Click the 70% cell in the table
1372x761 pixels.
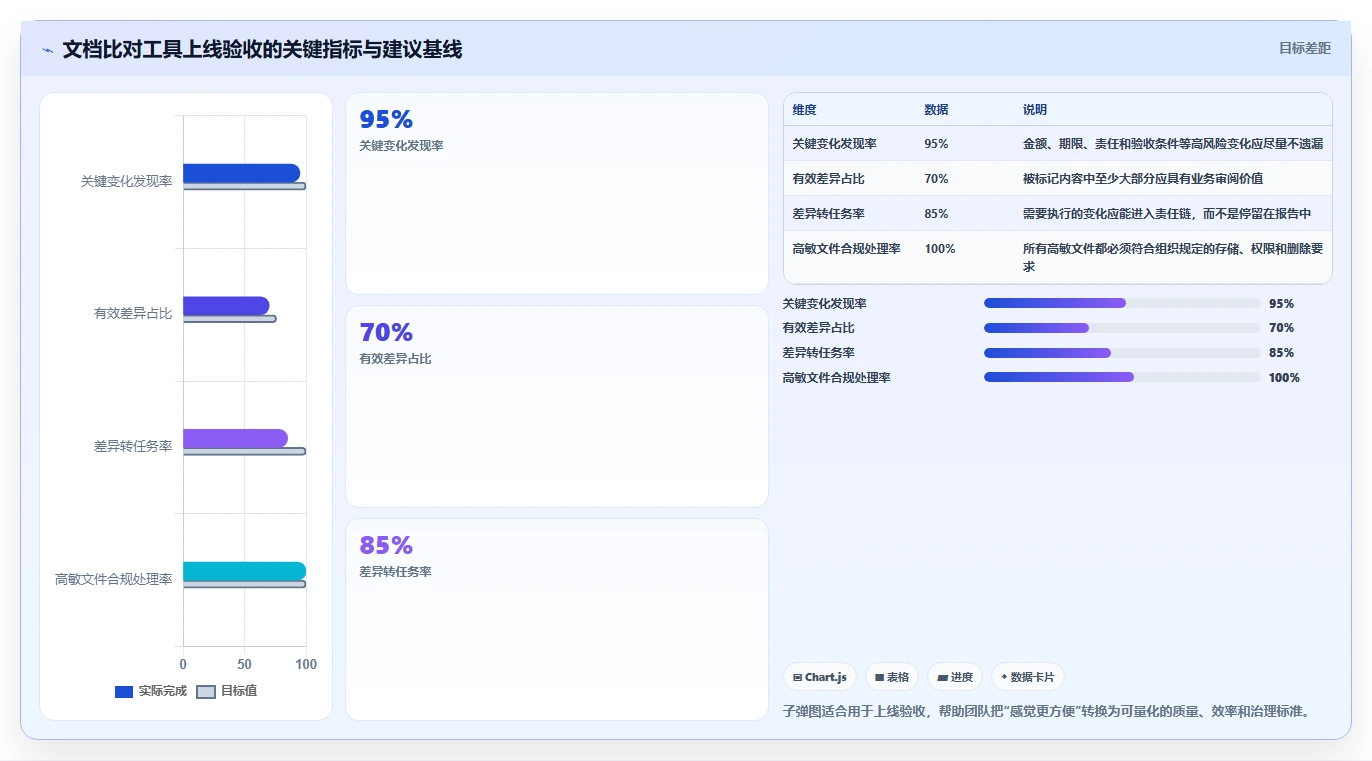pos(936,179)
